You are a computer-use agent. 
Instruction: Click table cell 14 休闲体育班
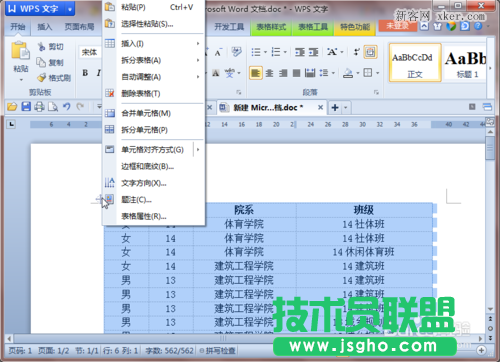tap(364, 252)
